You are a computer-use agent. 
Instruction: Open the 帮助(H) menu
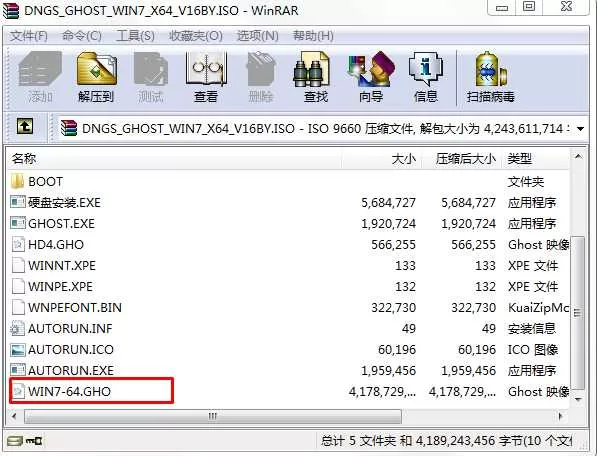coord(313,36)
